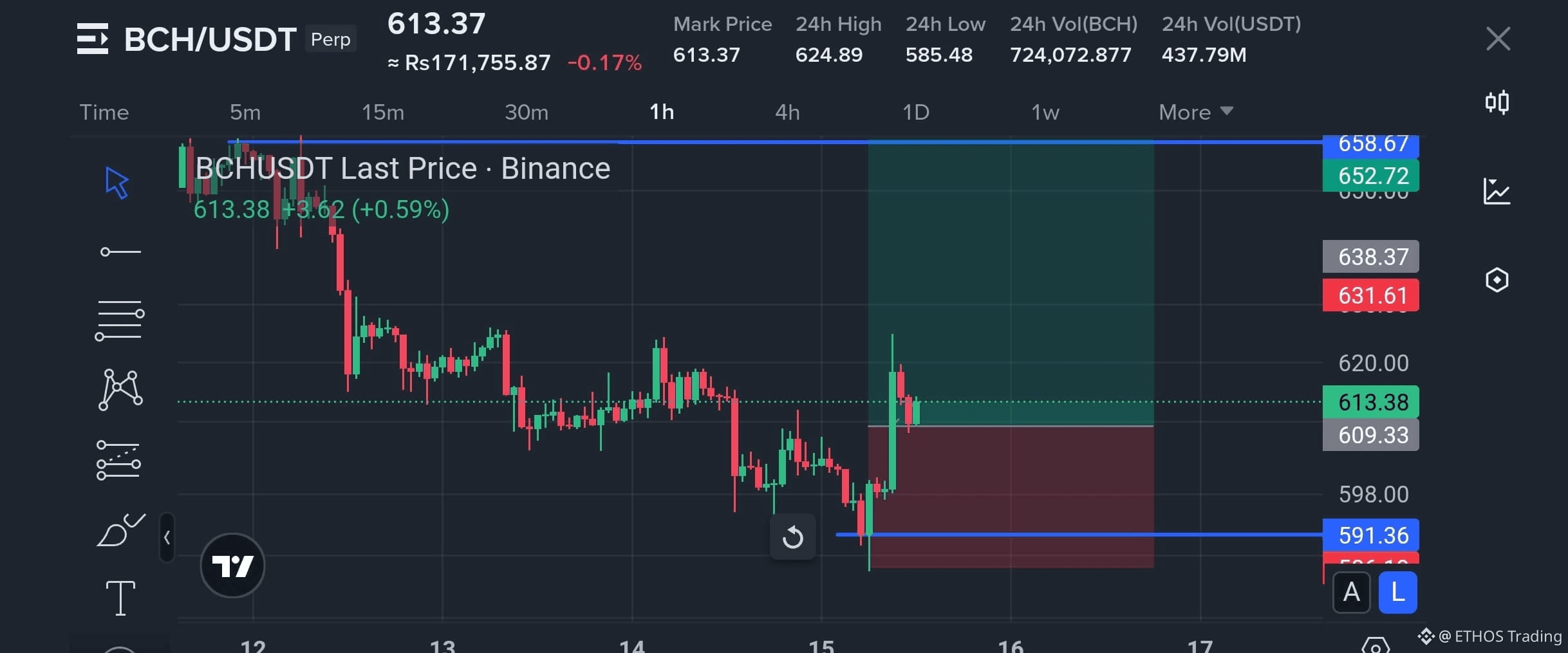Screen dimensions: 1568x653
Task: Open the Indicators panel
Action: pos(1497,192)
